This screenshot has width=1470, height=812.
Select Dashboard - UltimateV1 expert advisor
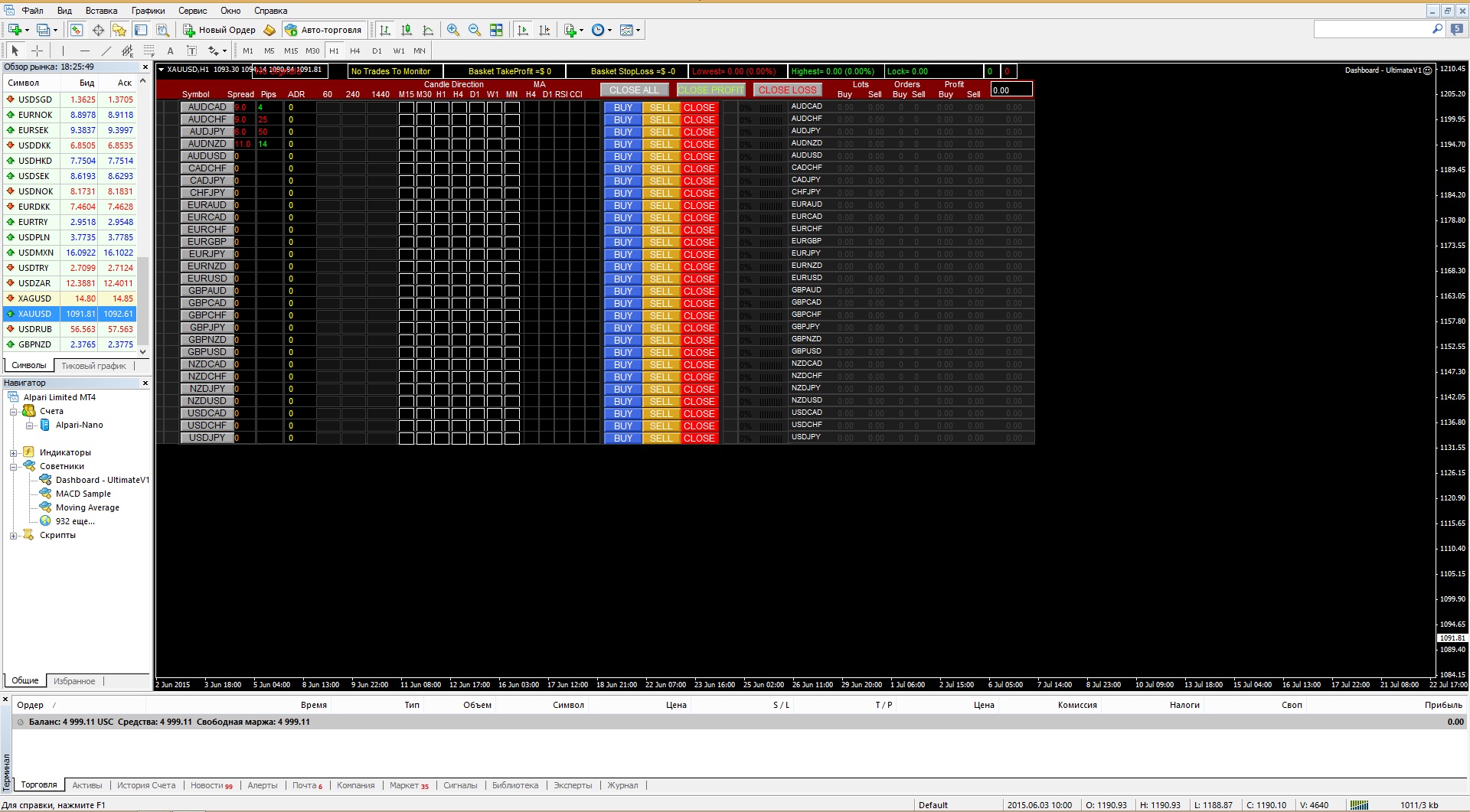[x=102, y=481]
